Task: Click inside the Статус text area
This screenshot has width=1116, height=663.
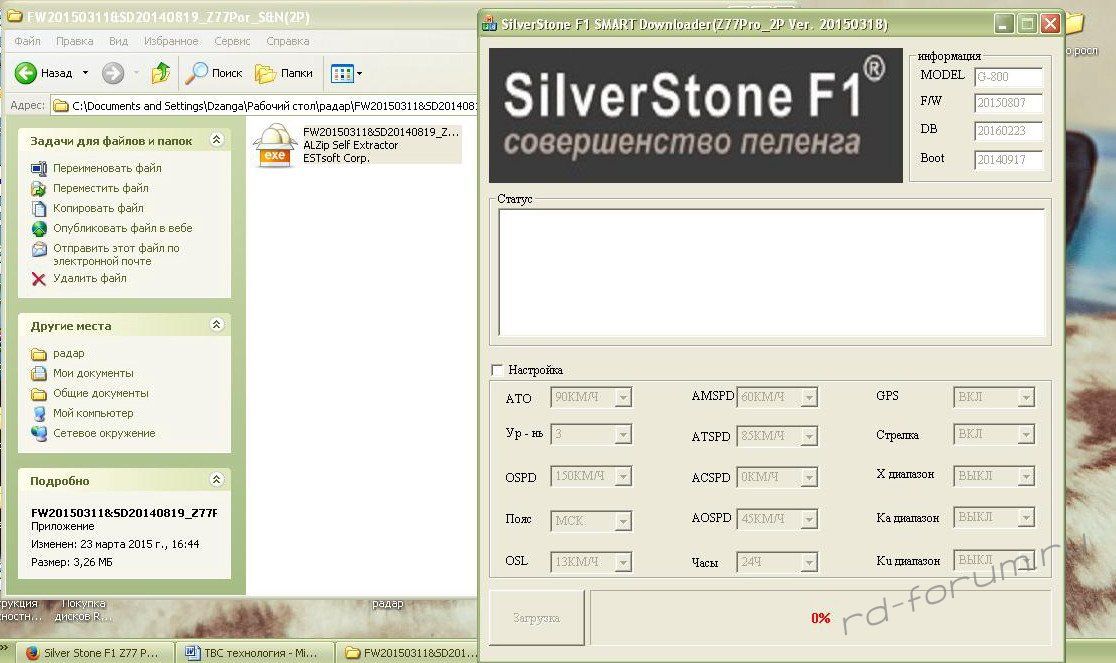Action: click(772, 272)
